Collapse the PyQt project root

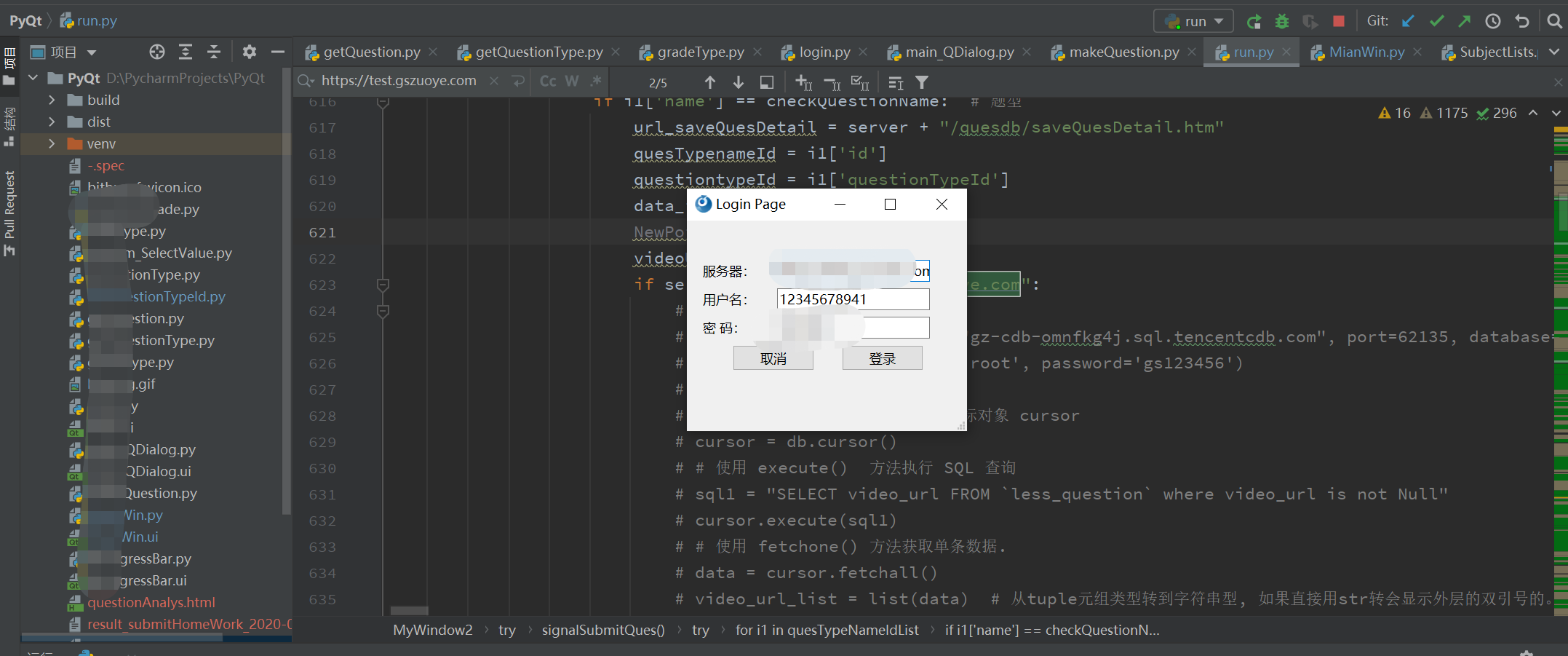tap(33, 77)
